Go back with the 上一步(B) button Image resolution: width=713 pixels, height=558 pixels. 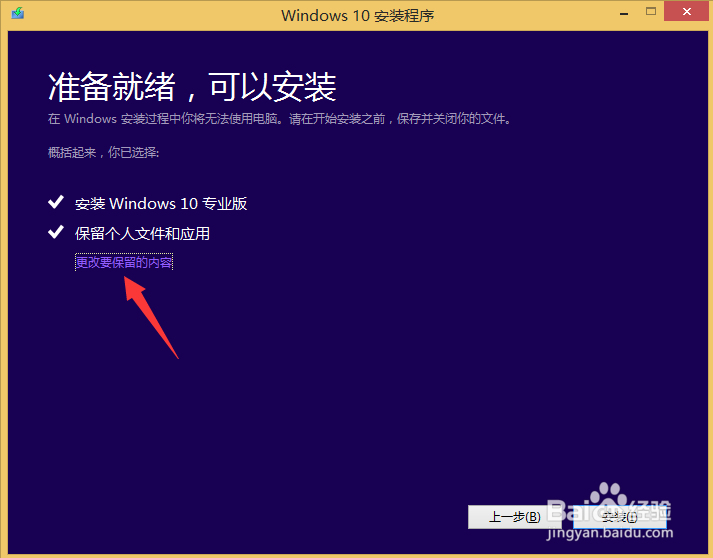pyautogui.click(x=514, y=517)
